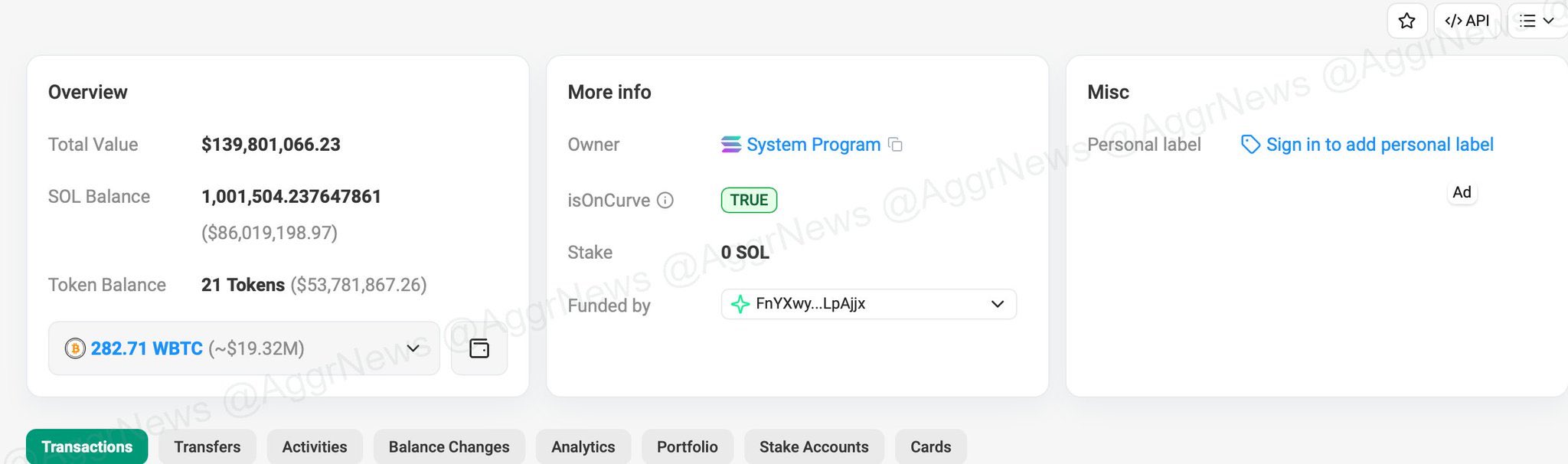Expand the Funded by FnYXwy...LpAjjx dropdown

(x=869, y=304)
